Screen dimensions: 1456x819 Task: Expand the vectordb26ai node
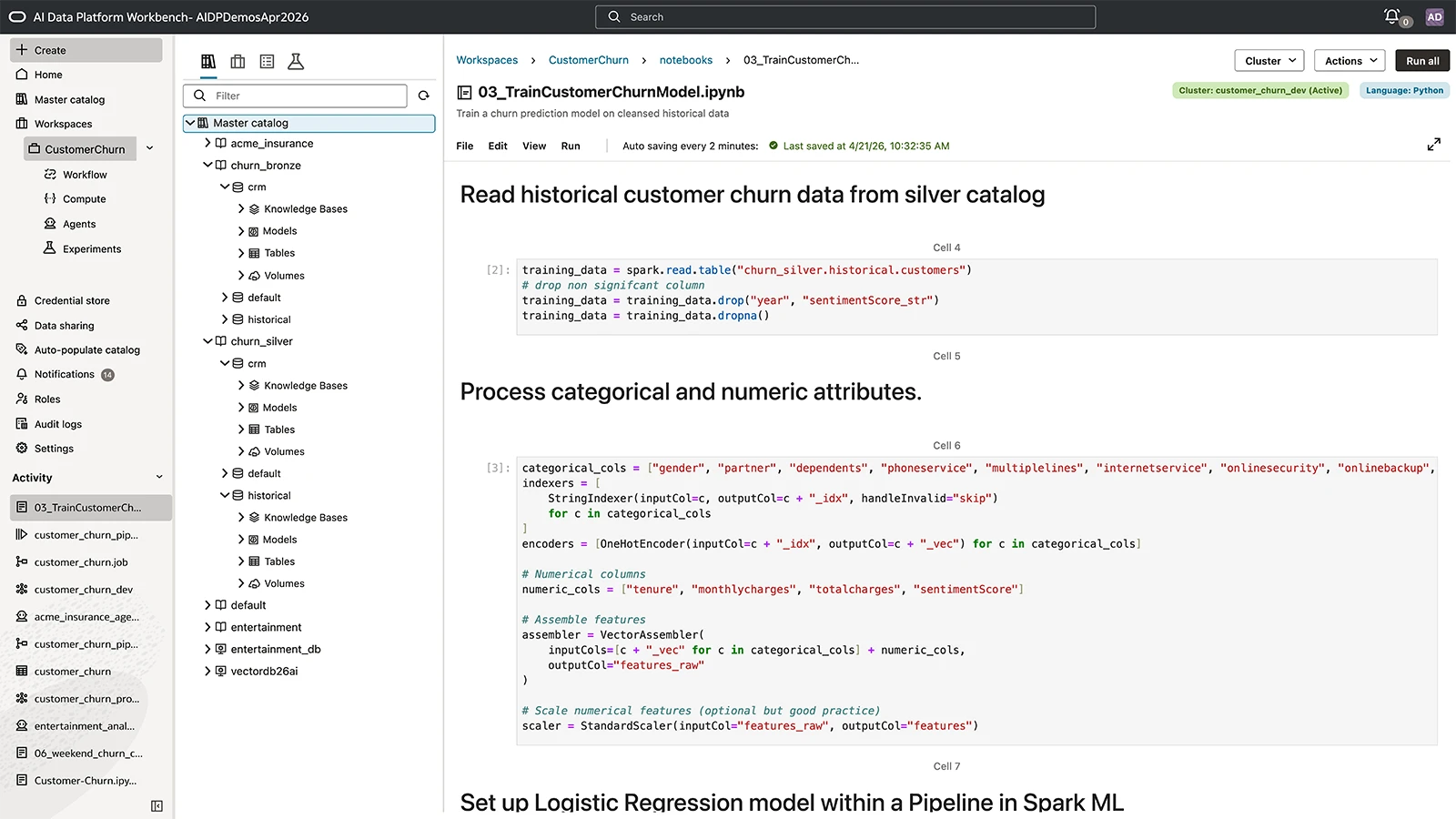tap(207, 672)
